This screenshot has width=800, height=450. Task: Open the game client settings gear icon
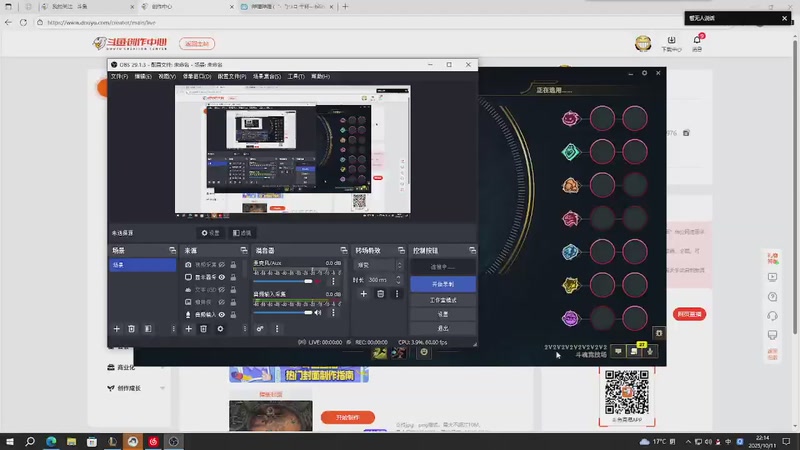click(644, 73)
